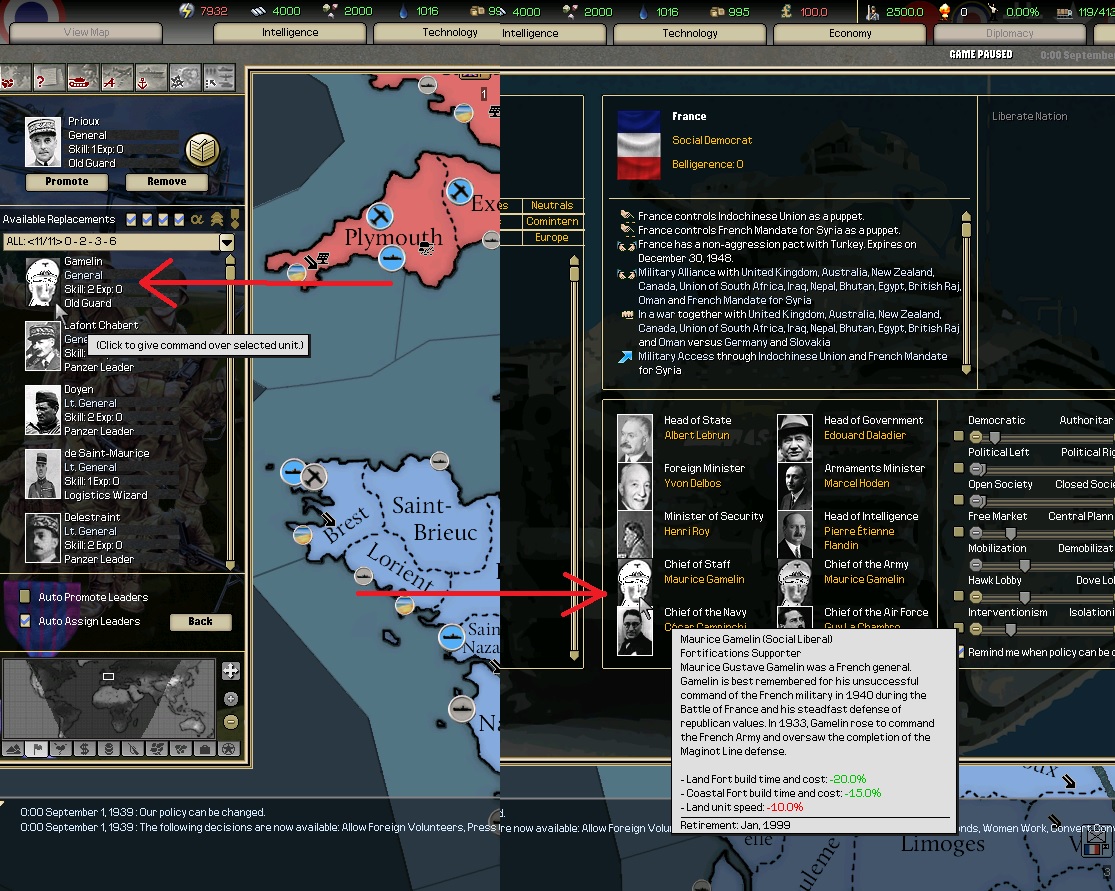
Task: Switch to the View Map tab
Action: [86, 32]
